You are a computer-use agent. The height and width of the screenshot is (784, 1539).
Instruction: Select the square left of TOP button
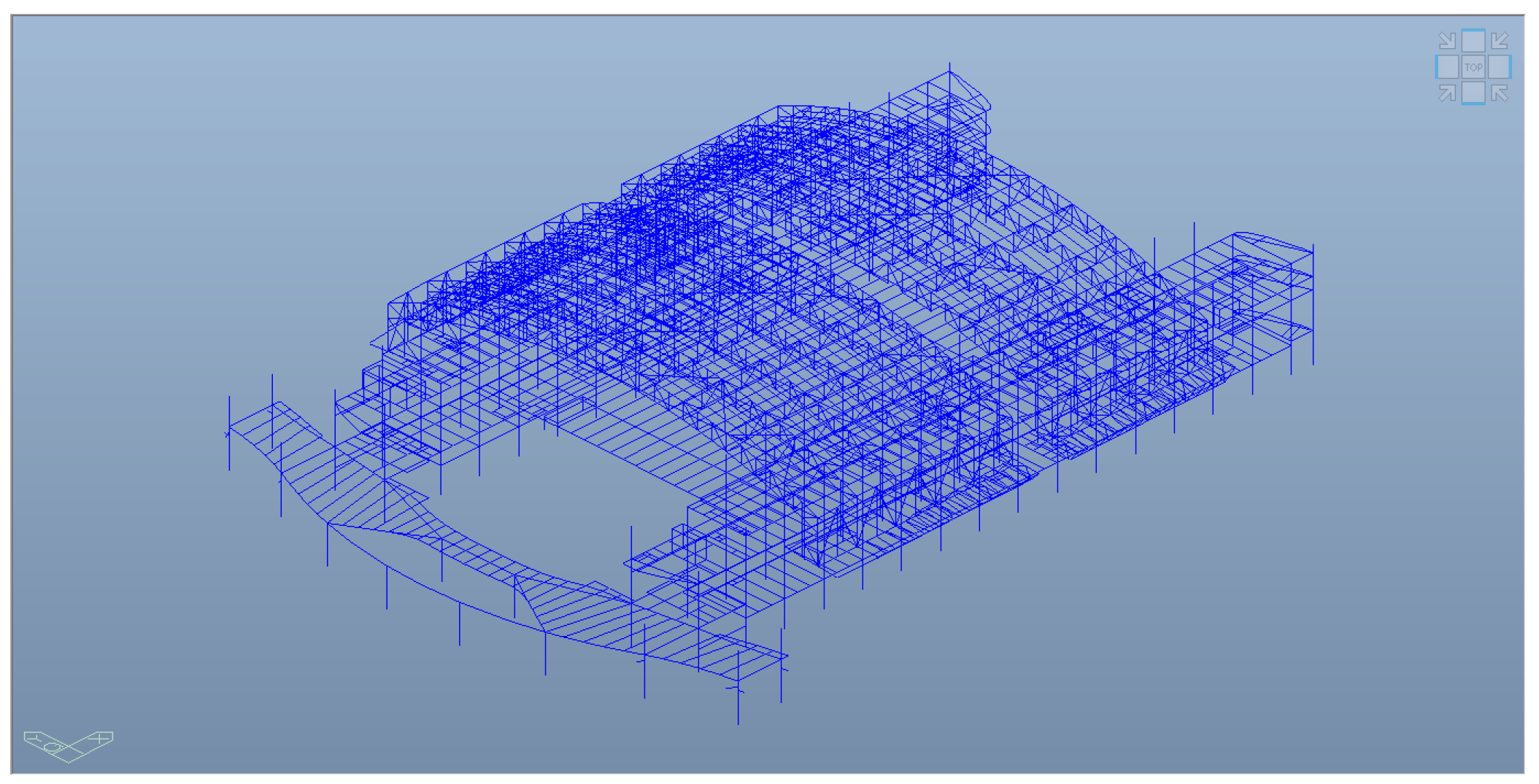(x=1447, y=67)
